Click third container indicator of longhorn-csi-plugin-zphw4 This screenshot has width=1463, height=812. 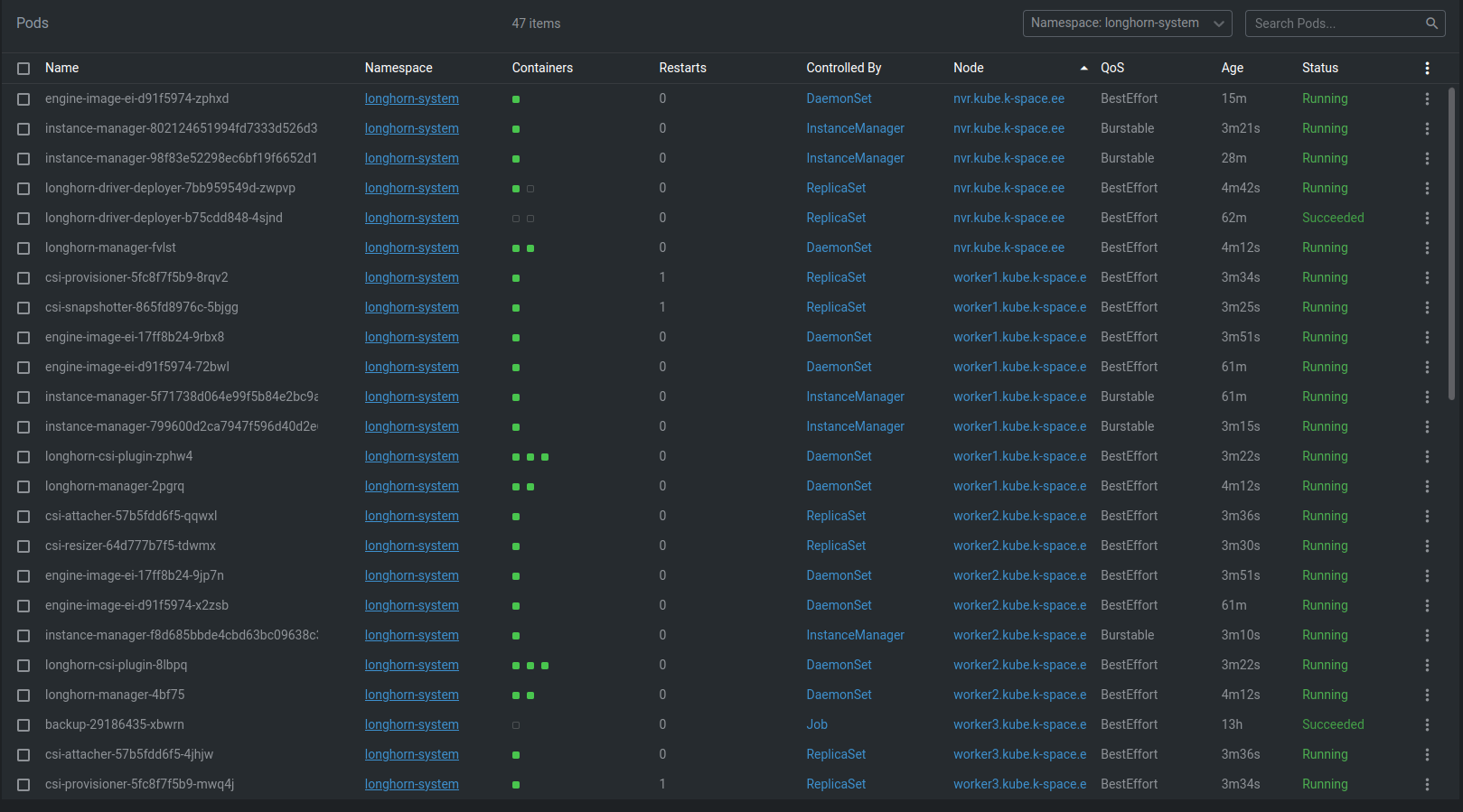545,457
